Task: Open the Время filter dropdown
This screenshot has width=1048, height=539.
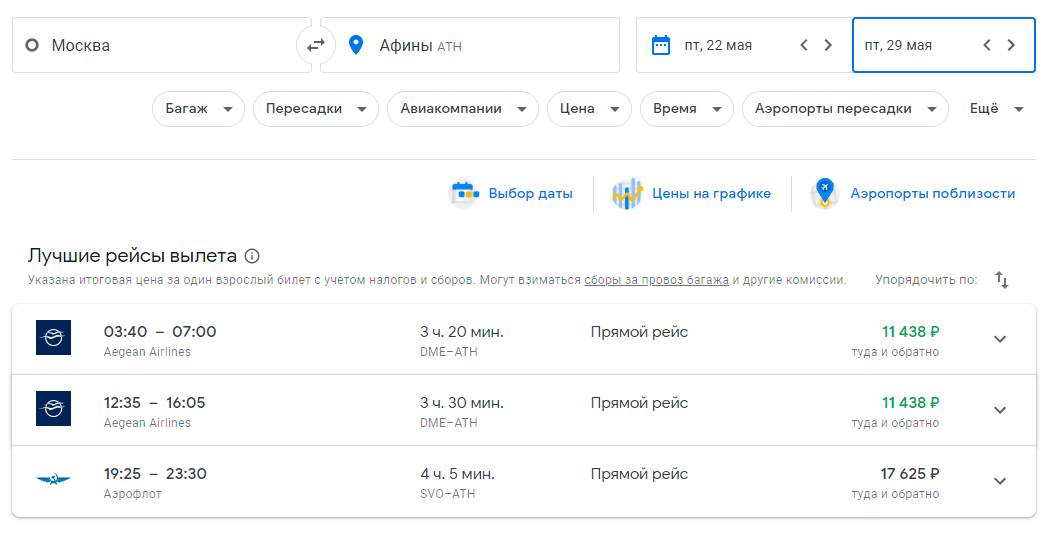Action: 686,109
